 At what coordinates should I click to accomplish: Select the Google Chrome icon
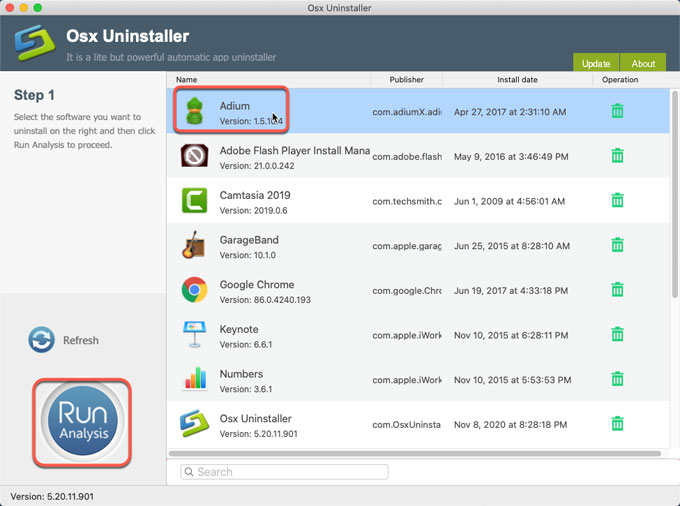click(x=194, y=290)
